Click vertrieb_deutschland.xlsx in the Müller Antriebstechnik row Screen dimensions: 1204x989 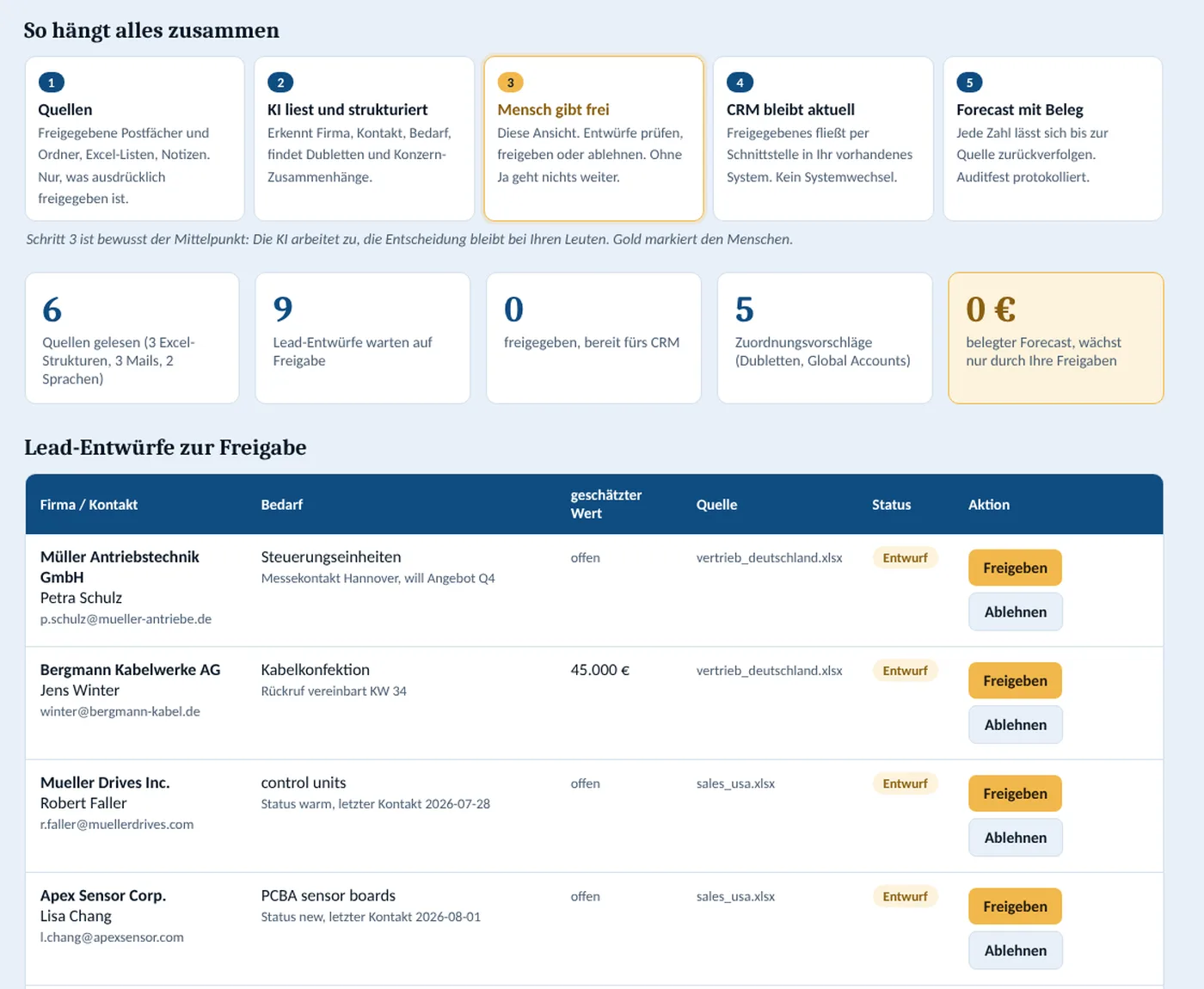click(x=769, y=558)
